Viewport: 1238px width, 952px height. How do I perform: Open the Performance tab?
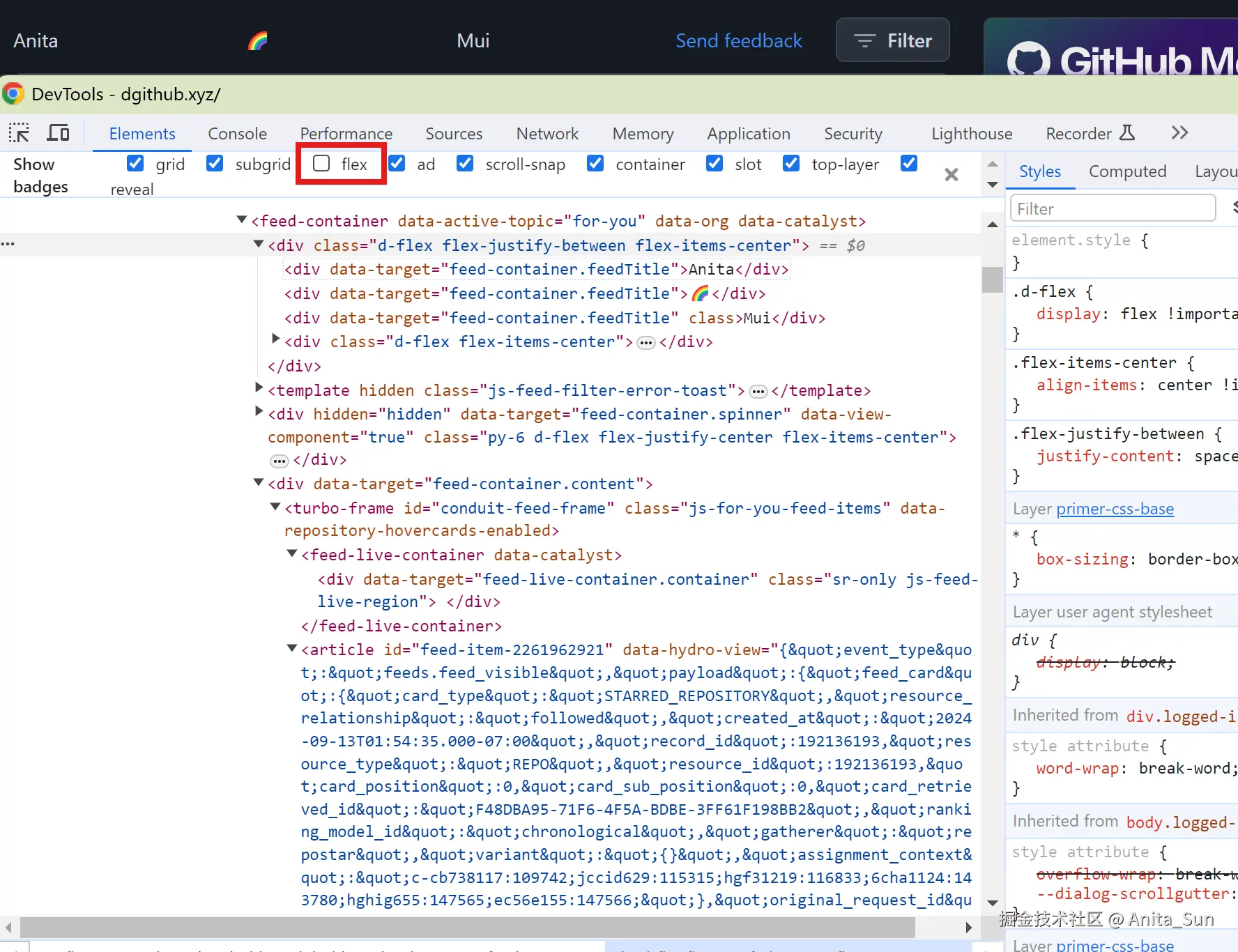[x=346, y=133]
